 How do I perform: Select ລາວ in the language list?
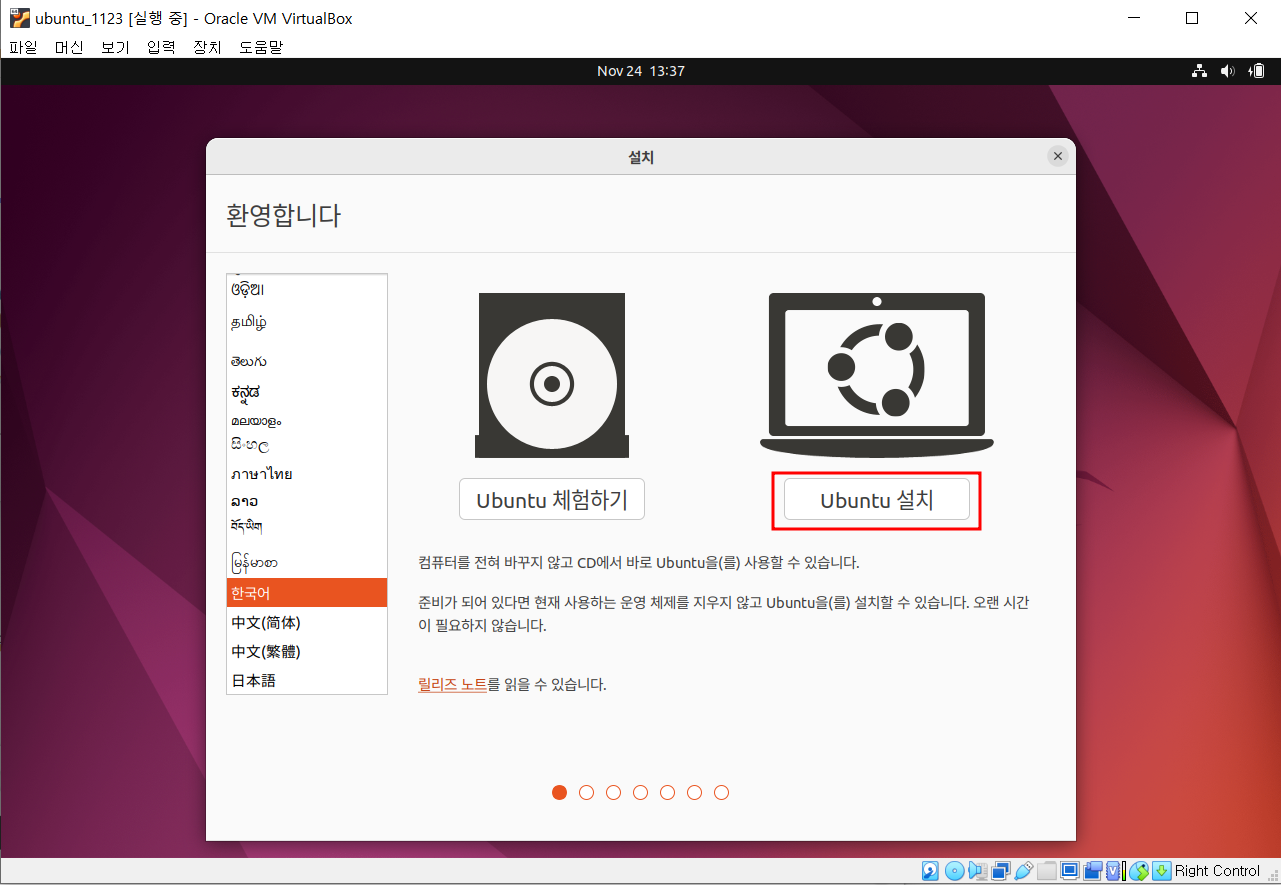pos(307,501)
